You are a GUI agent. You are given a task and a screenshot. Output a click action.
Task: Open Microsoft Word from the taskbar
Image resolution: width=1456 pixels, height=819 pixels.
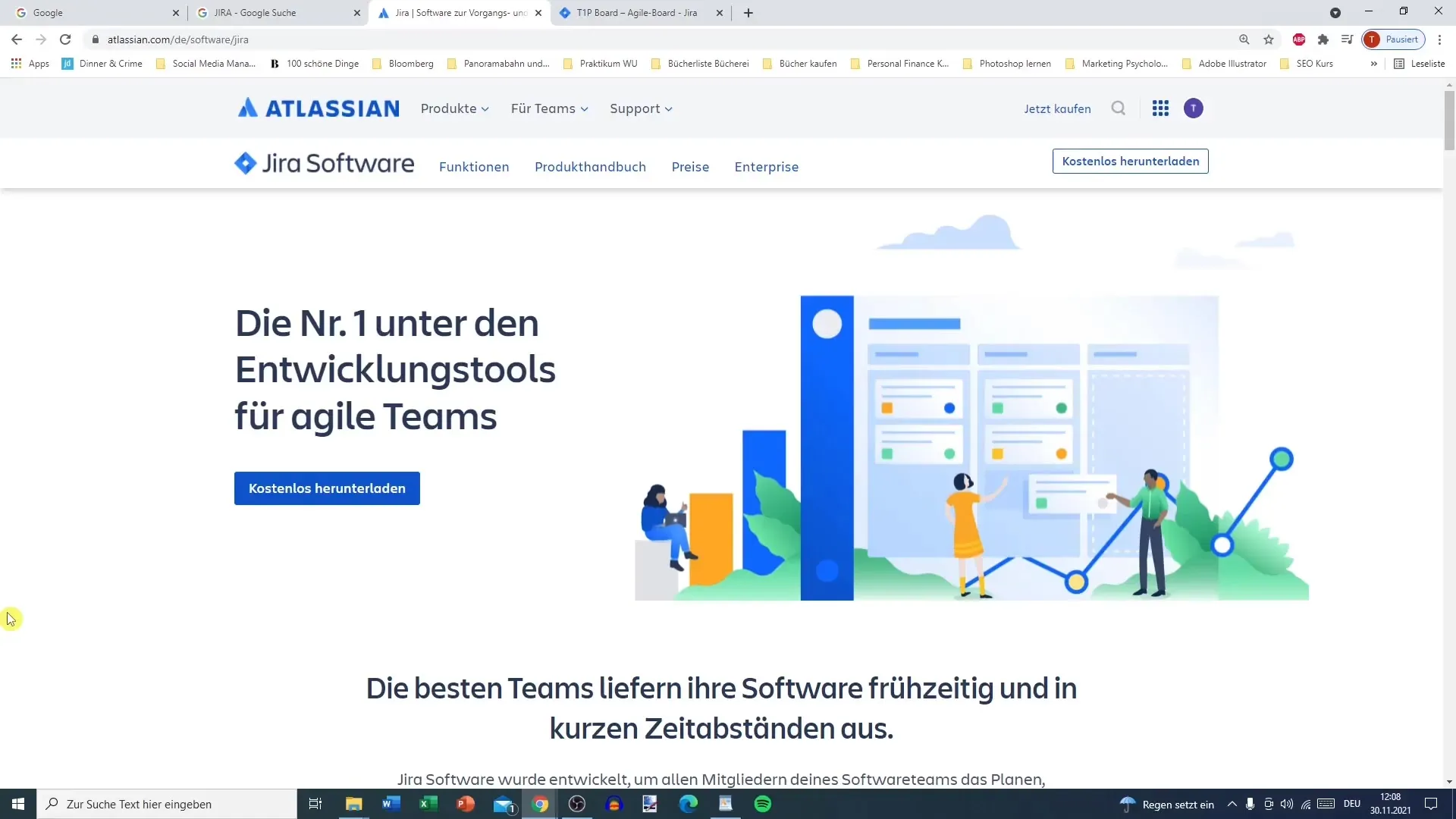[x=391, y=804]
